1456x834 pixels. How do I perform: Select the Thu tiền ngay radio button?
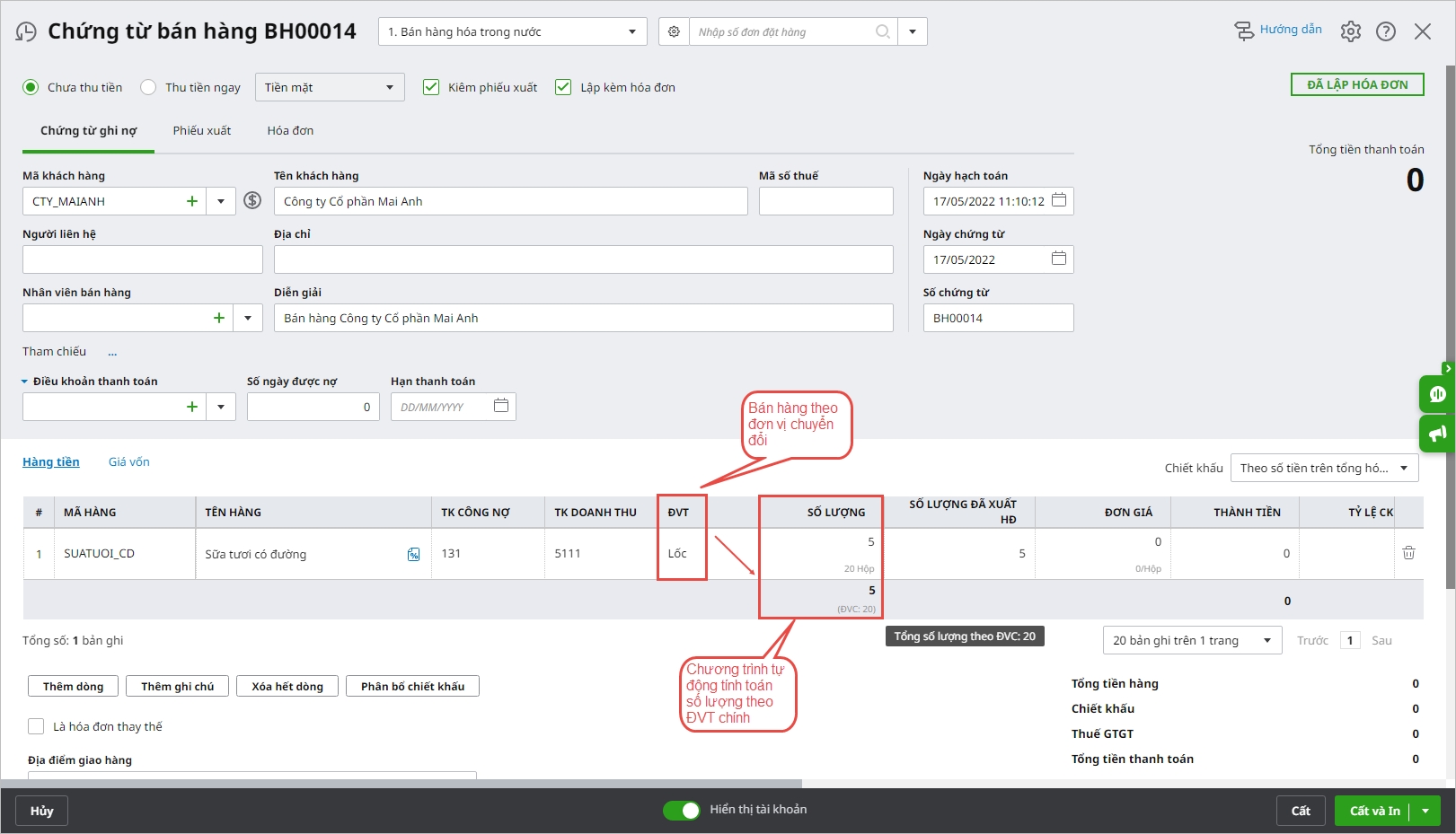[x=149, y=87]
